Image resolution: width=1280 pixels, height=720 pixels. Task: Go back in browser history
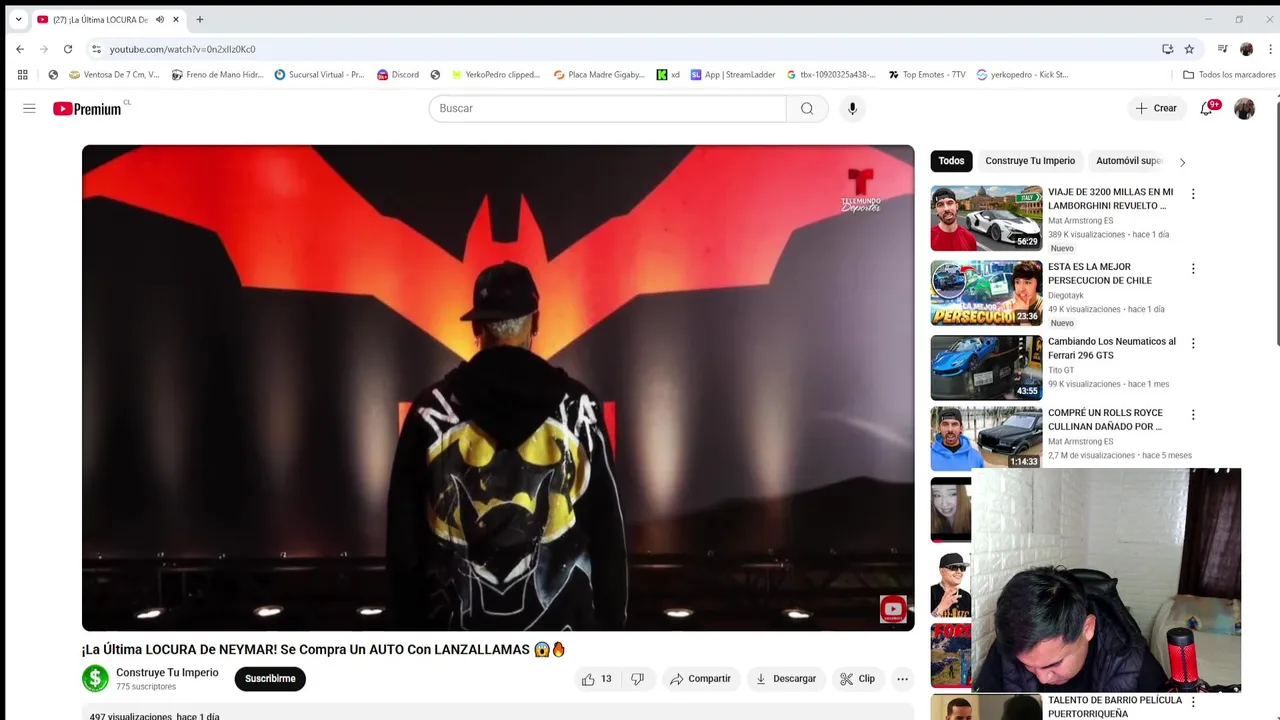tap(20, 49)
